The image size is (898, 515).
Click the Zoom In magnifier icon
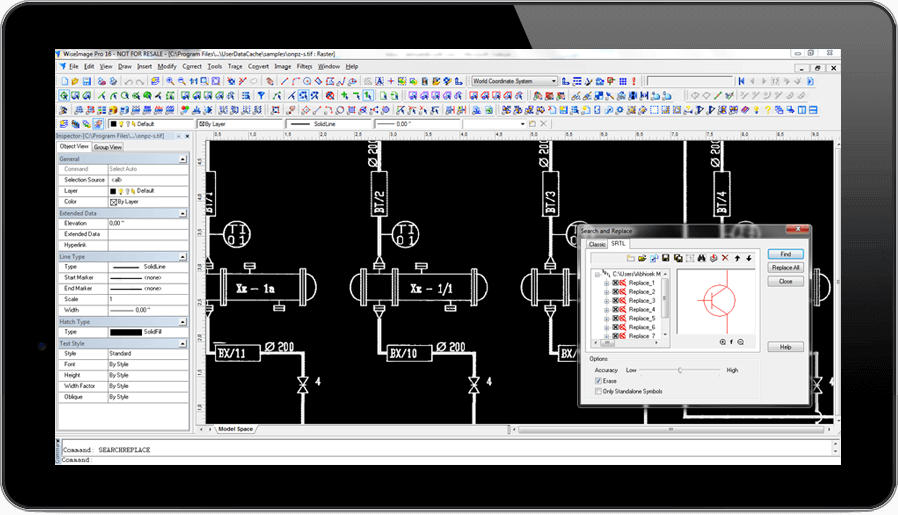(x=169, y=80)
